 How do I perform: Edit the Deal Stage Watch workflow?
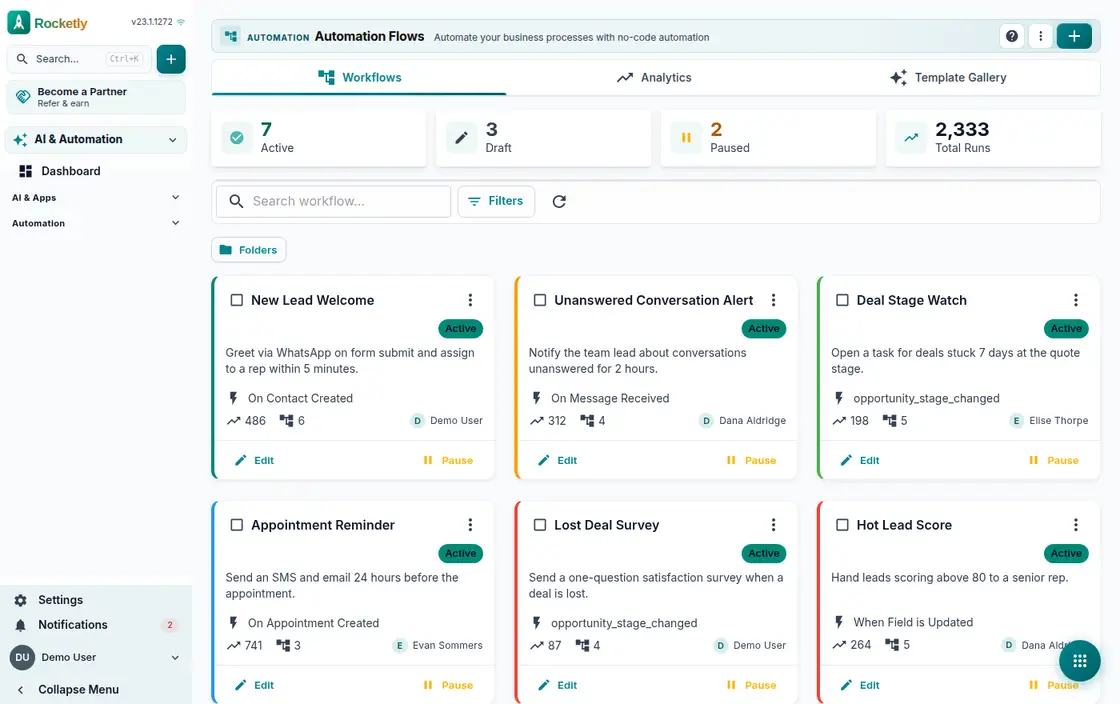click(x=860, y=461)
